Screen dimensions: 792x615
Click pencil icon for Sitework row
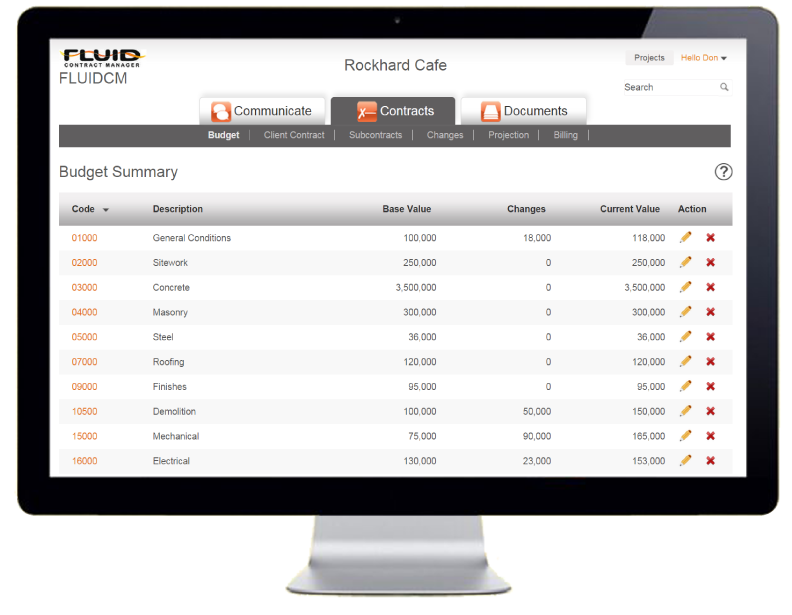(x=685, y=262)
